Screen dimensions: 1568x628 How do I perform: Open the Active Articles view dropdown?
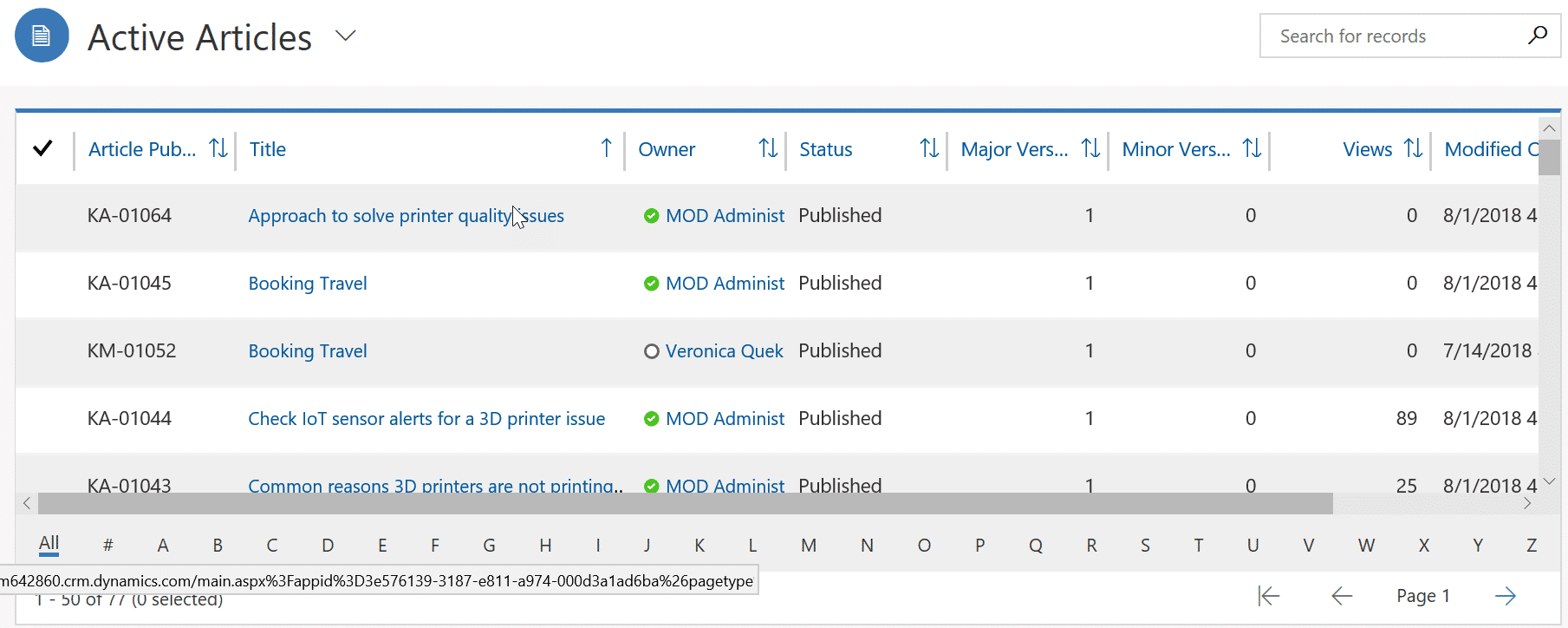[346, 36]
